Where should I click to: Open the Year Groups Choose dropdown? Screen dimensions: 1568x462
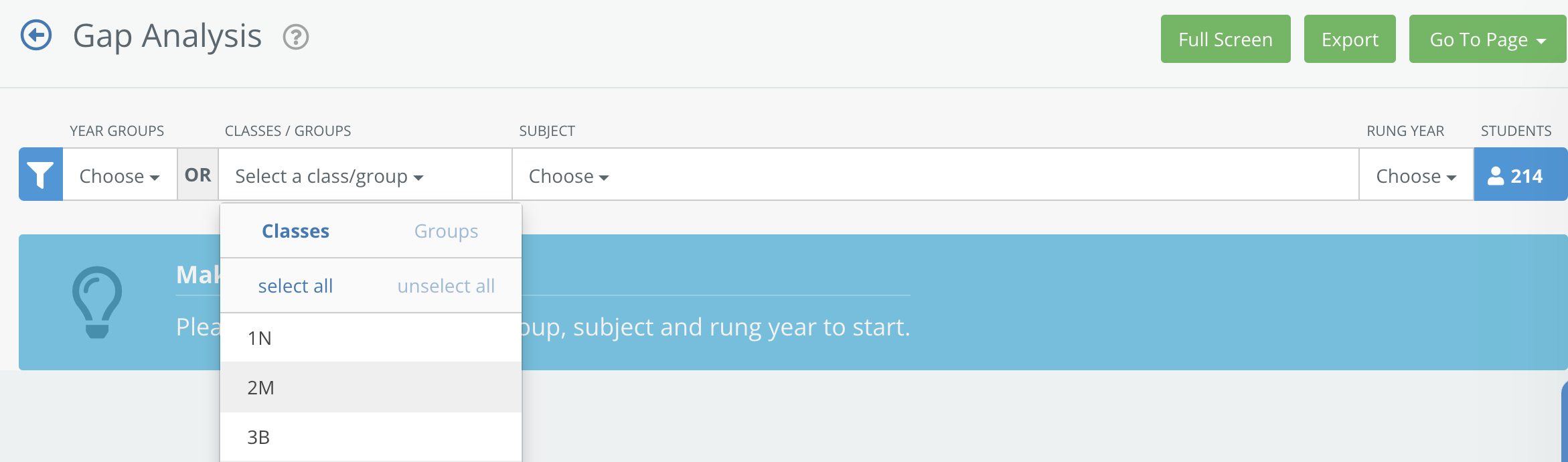point(119,176)
